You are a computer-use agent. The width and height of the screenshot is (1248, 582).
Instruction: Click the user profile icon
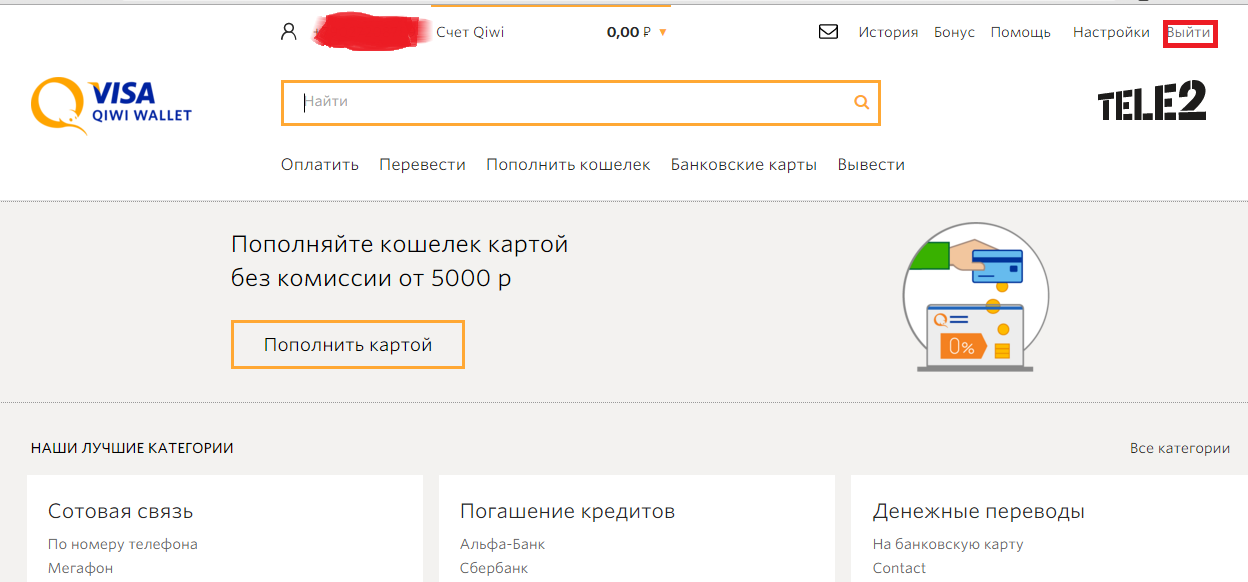tap(289, 32)
